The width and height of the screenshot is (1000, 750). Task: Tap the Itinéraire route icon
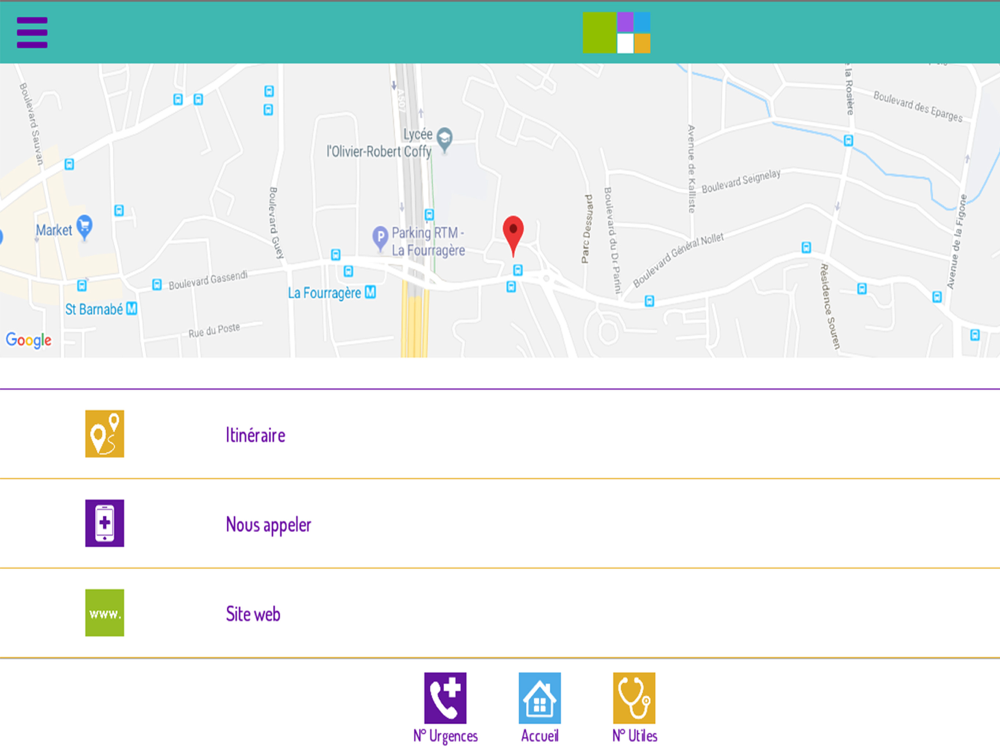[105, 434]
